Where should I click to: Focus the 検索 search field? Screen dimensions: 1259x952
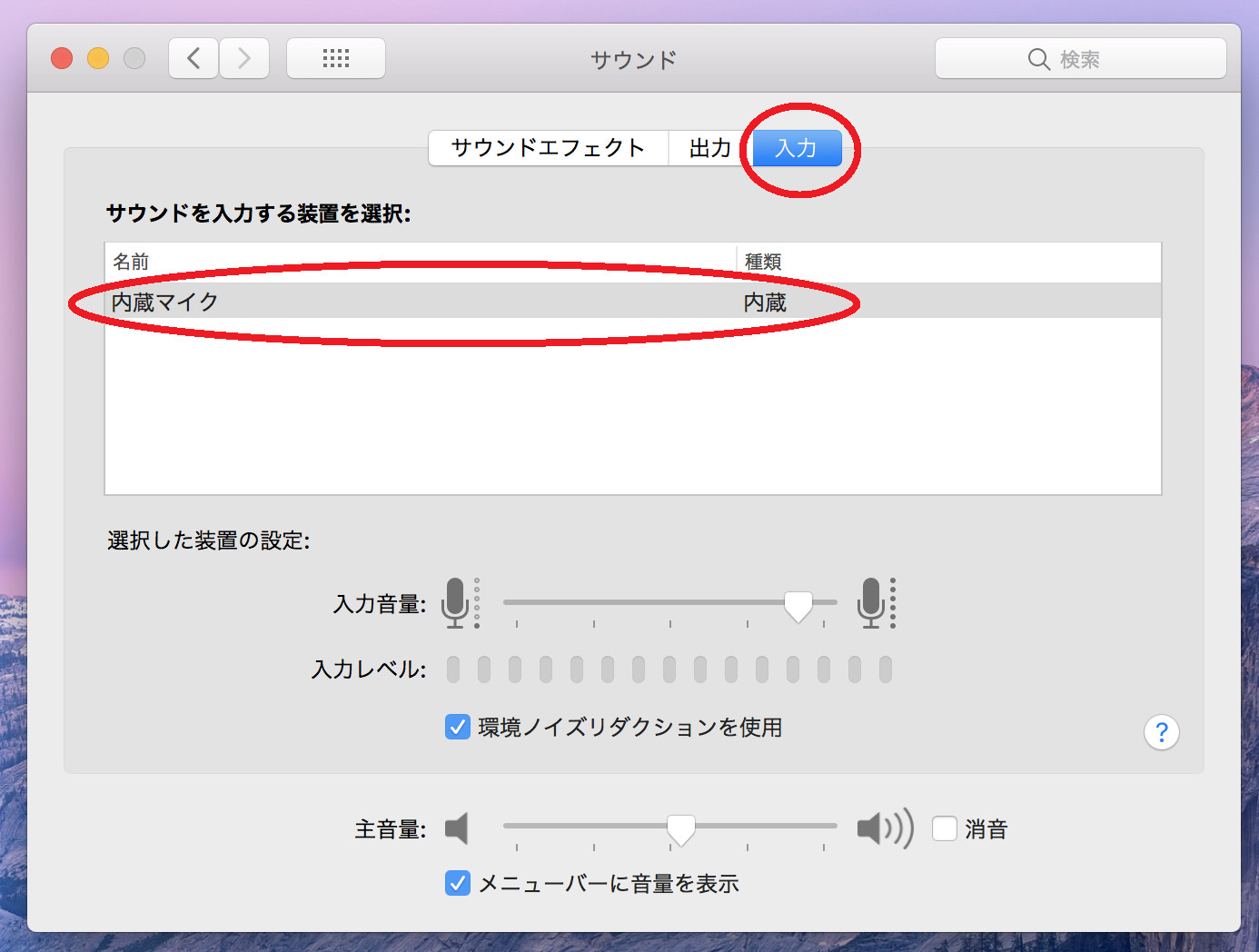(x=1081, y=59)
